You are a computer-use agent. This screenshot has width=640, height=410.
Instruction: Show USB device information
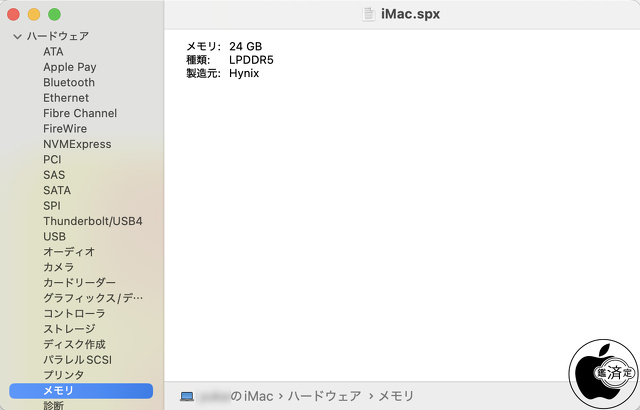pos(55,237)
